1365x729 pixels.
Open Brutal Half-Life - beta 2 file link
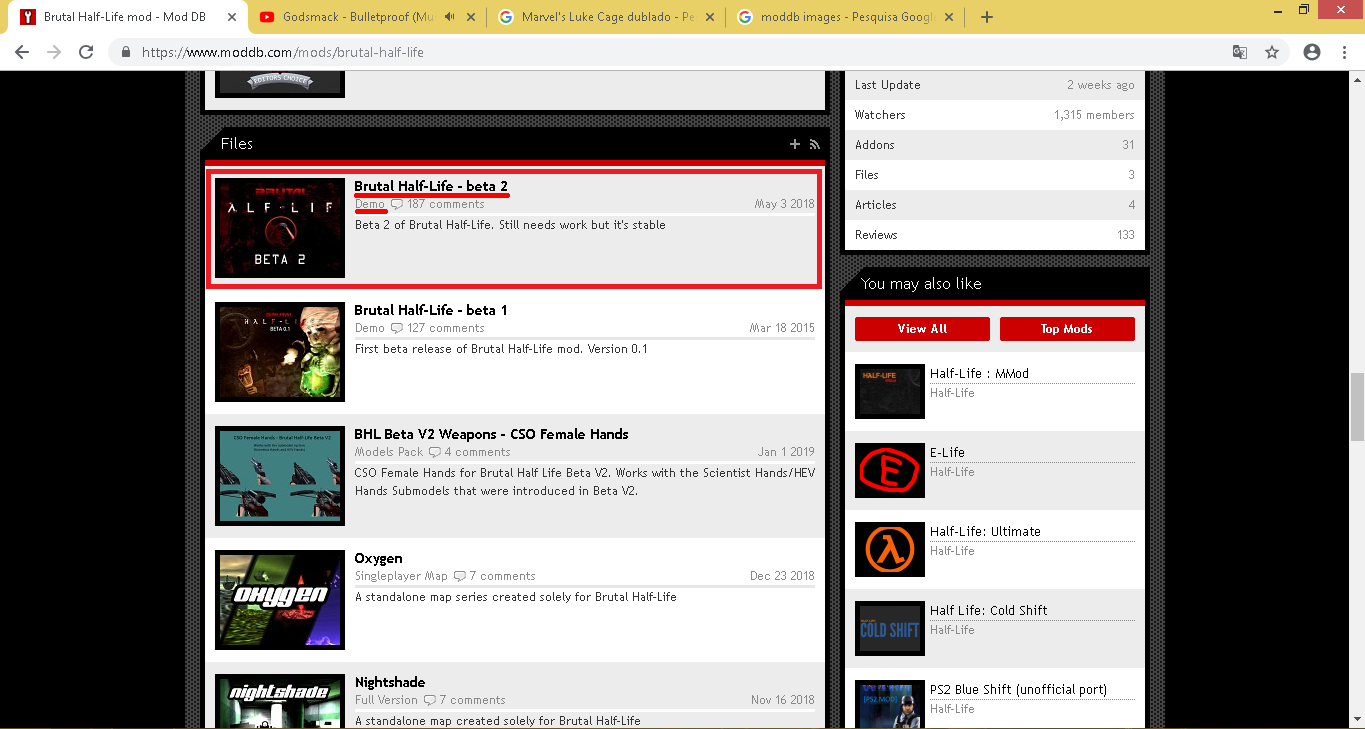(431, 186)
